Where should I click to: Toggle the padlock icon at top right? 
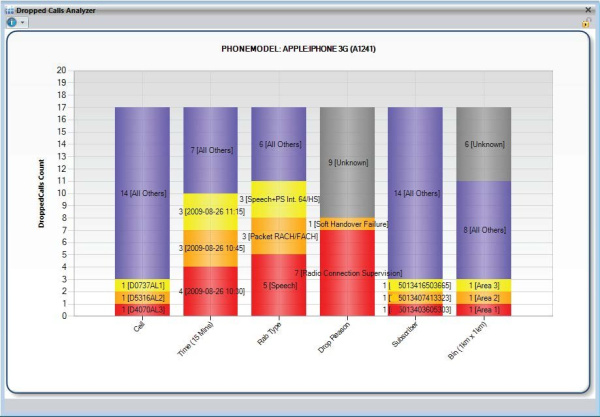tap(587, 22)
